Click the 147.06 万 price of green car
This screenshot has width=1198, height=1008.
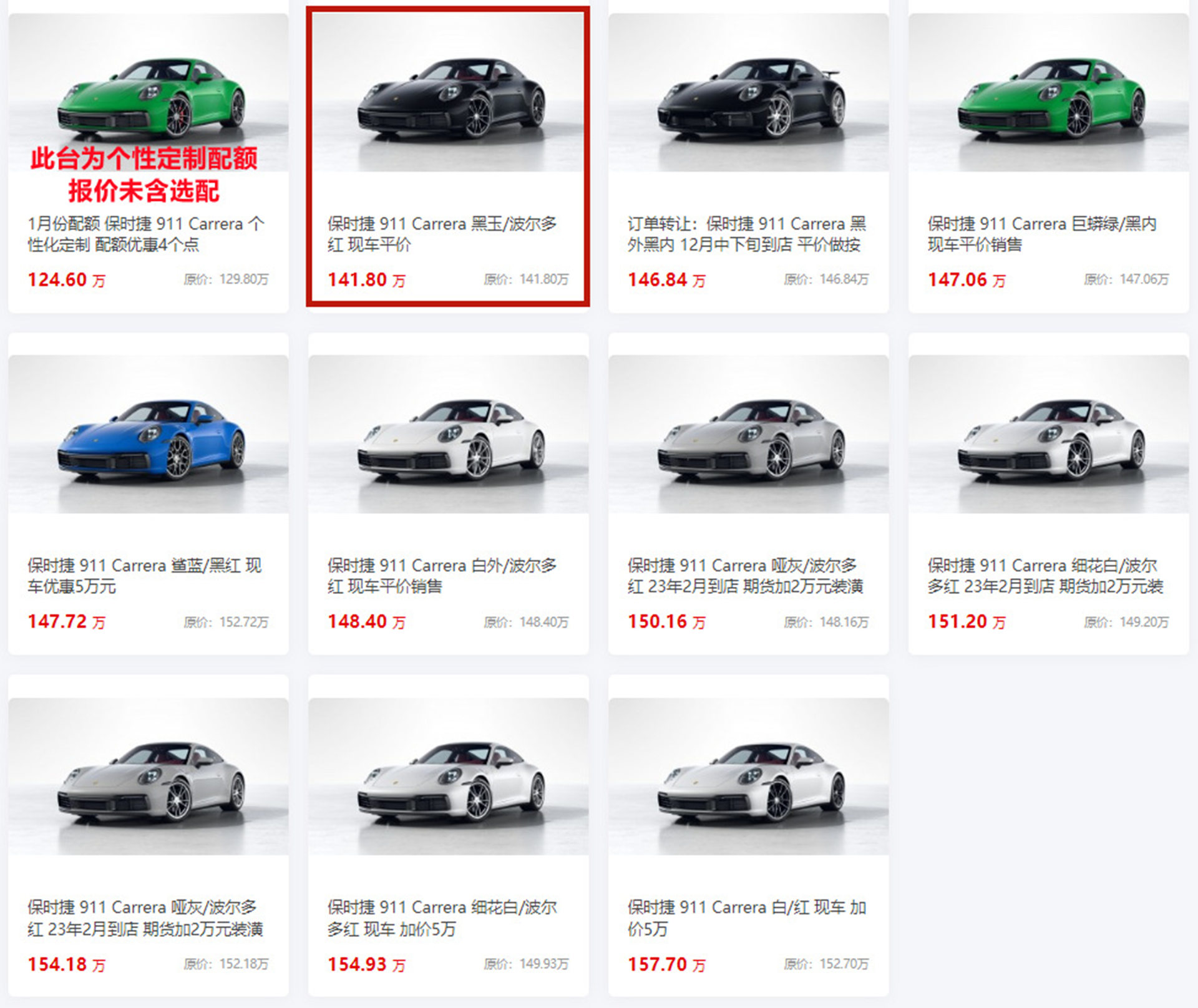pos(967,280)
